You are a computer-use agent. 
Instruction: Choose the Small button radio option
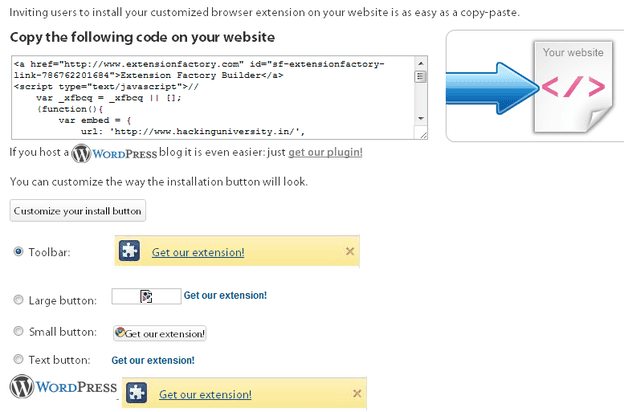click(x=18, y=330)
